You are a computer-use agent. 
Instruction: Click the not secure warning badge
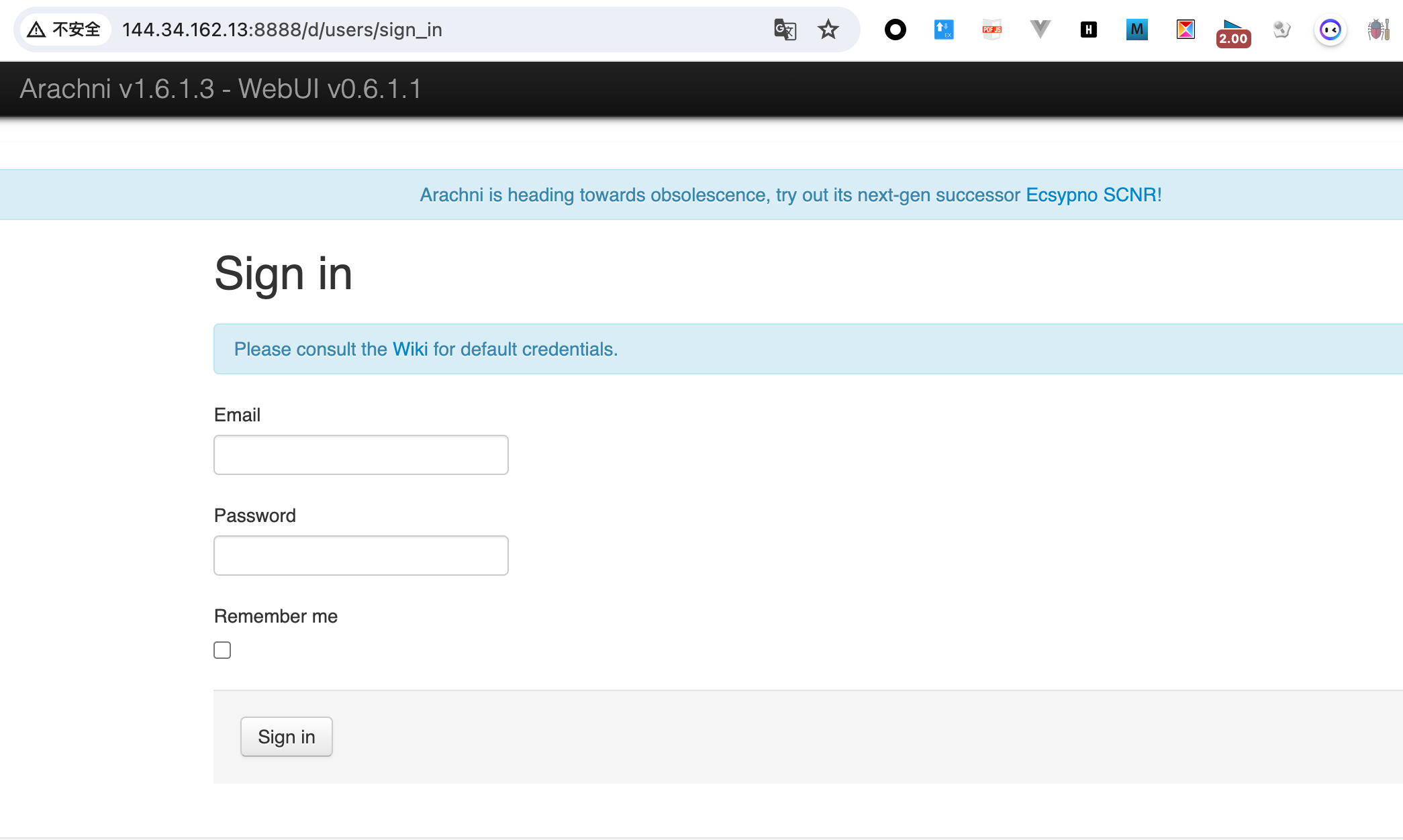tap(65, 30)
